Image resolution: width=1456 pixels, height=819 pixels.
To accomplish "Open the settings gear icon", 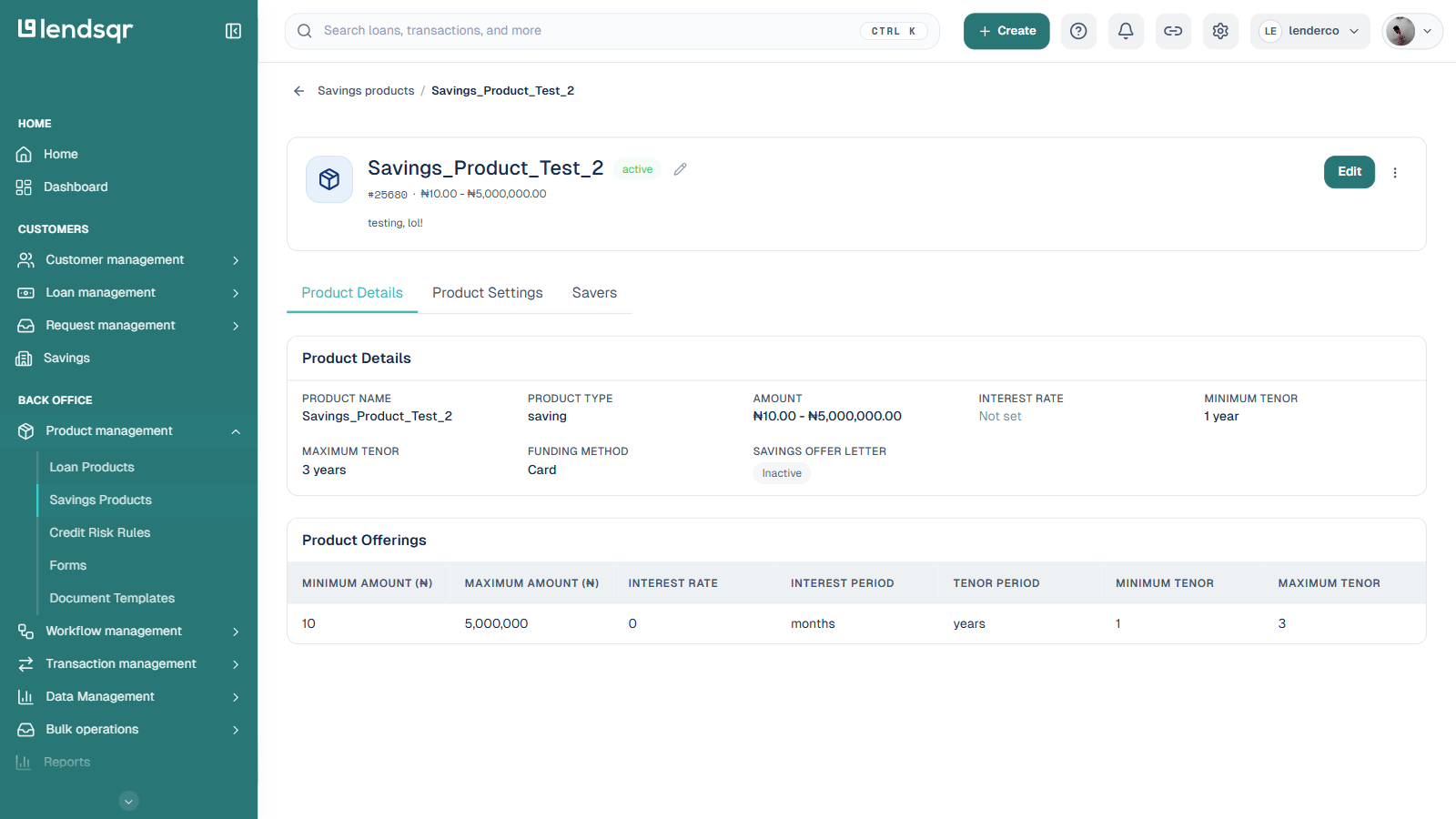I will click(1220, 31).
